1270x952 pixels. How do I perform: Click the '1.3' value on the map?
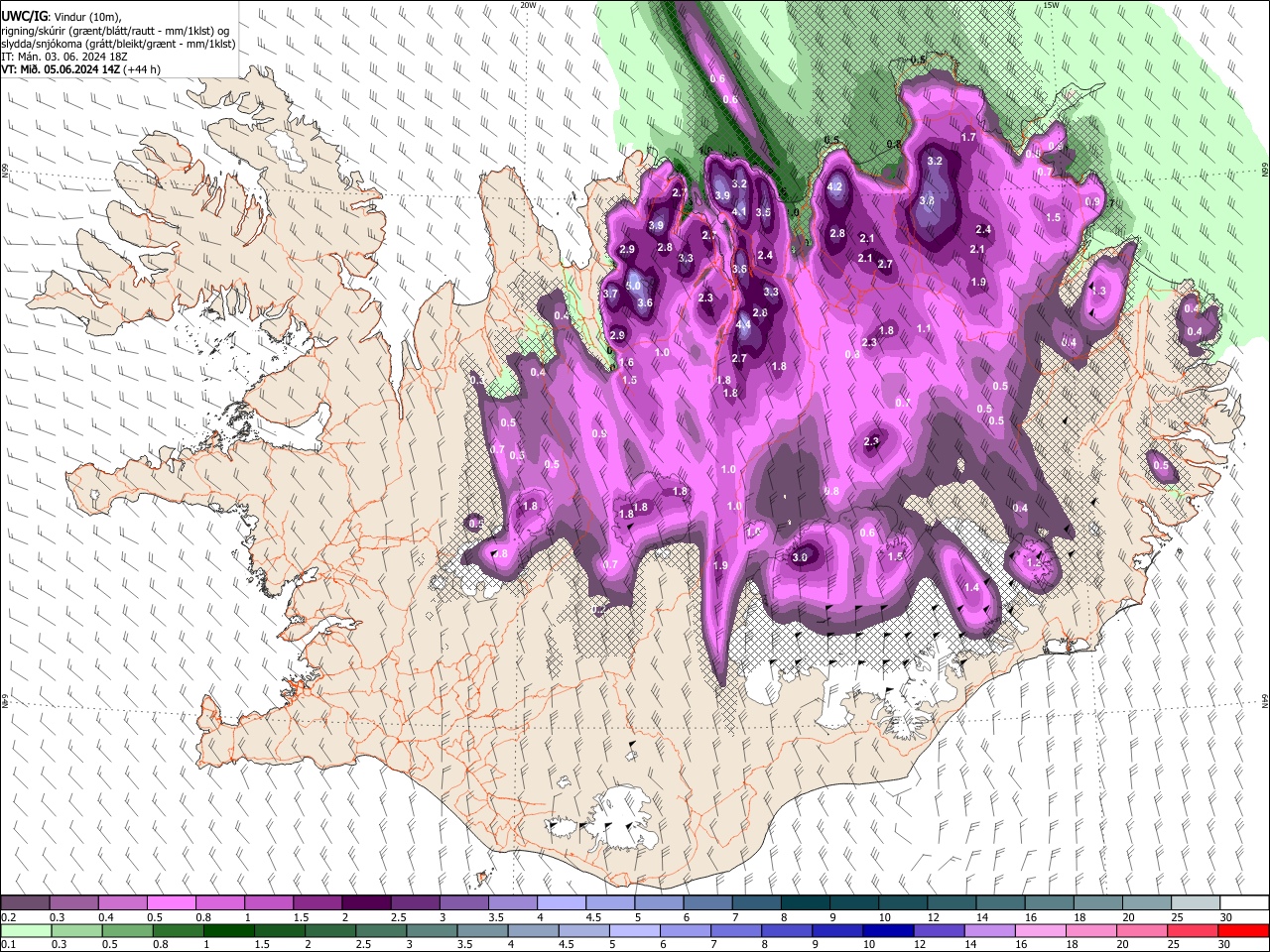point(1098,291)
